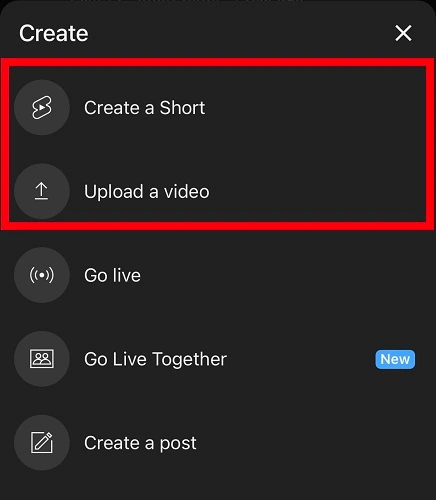Select the live broadcast signal icon
Image resolution: width=436 pixels, height=500 pixels.
42,275
